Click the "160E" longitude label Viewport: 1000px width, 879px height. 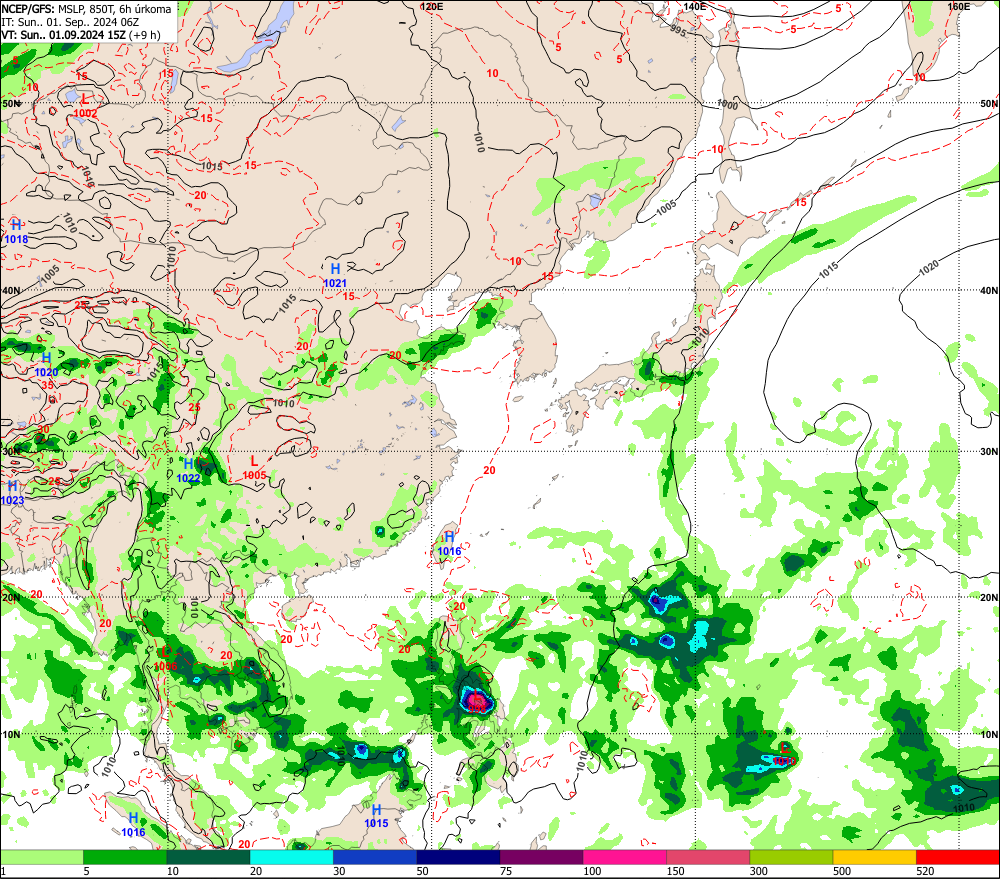959,6
